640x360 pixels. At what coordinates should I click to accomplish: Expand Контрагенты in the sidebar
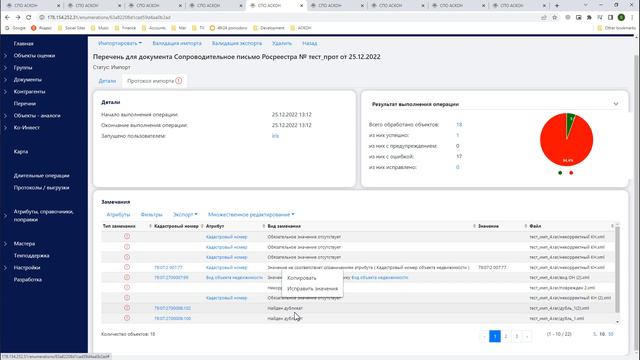pos(6,92)
